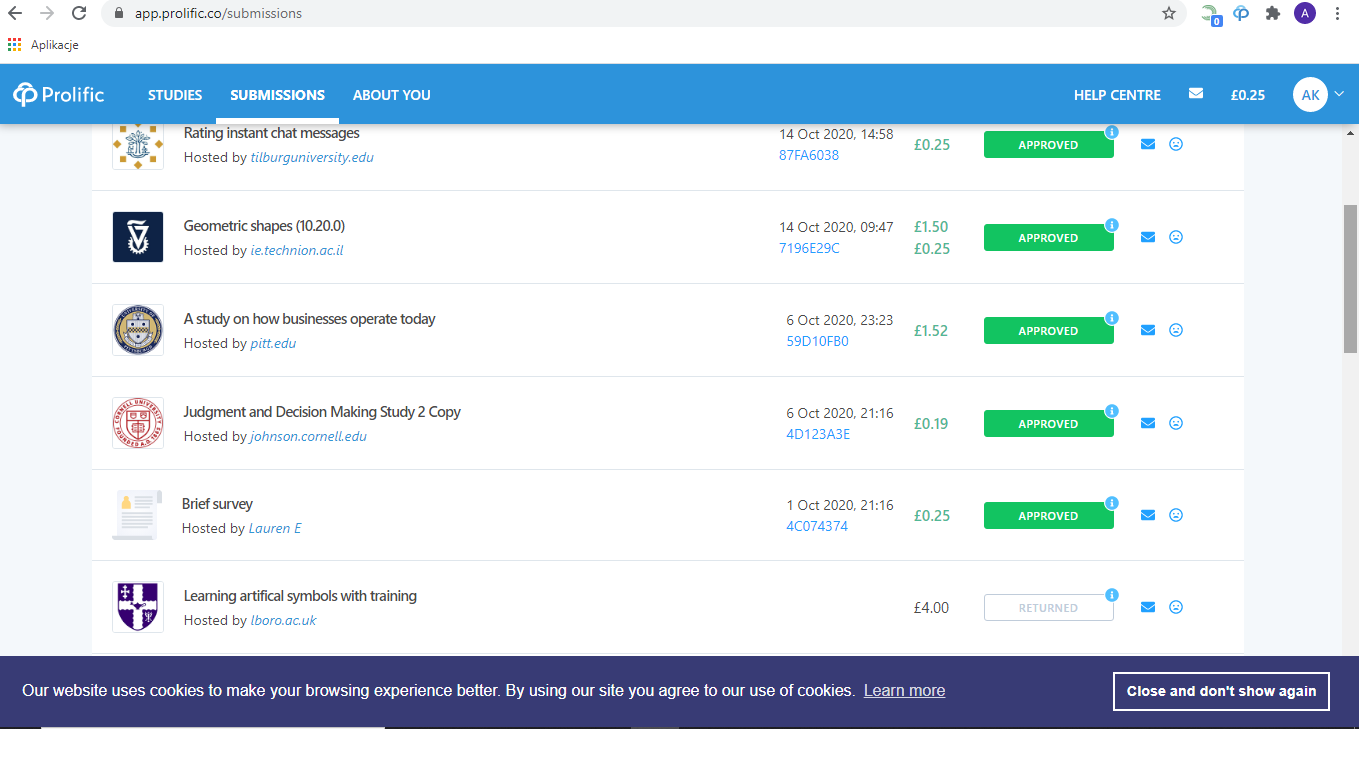Click the £1.52 reward amount
Screen dimensions: 1366x768
point(931,331)
